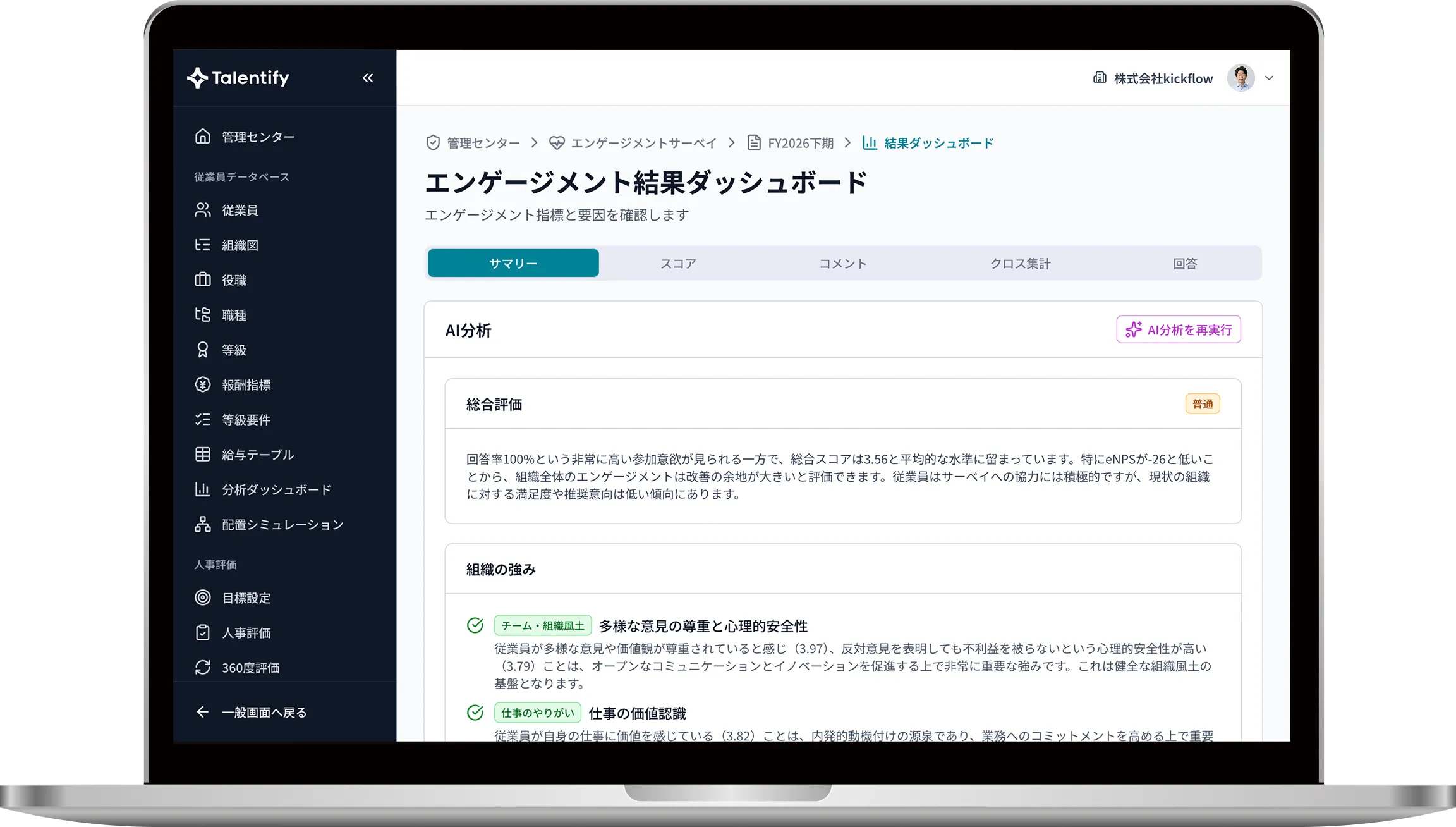The width and height of the screenshot is (1456, 827).
Task: Click the 360度評価 refresh icon
Action: pyautogui.click(x=203, y=667)
